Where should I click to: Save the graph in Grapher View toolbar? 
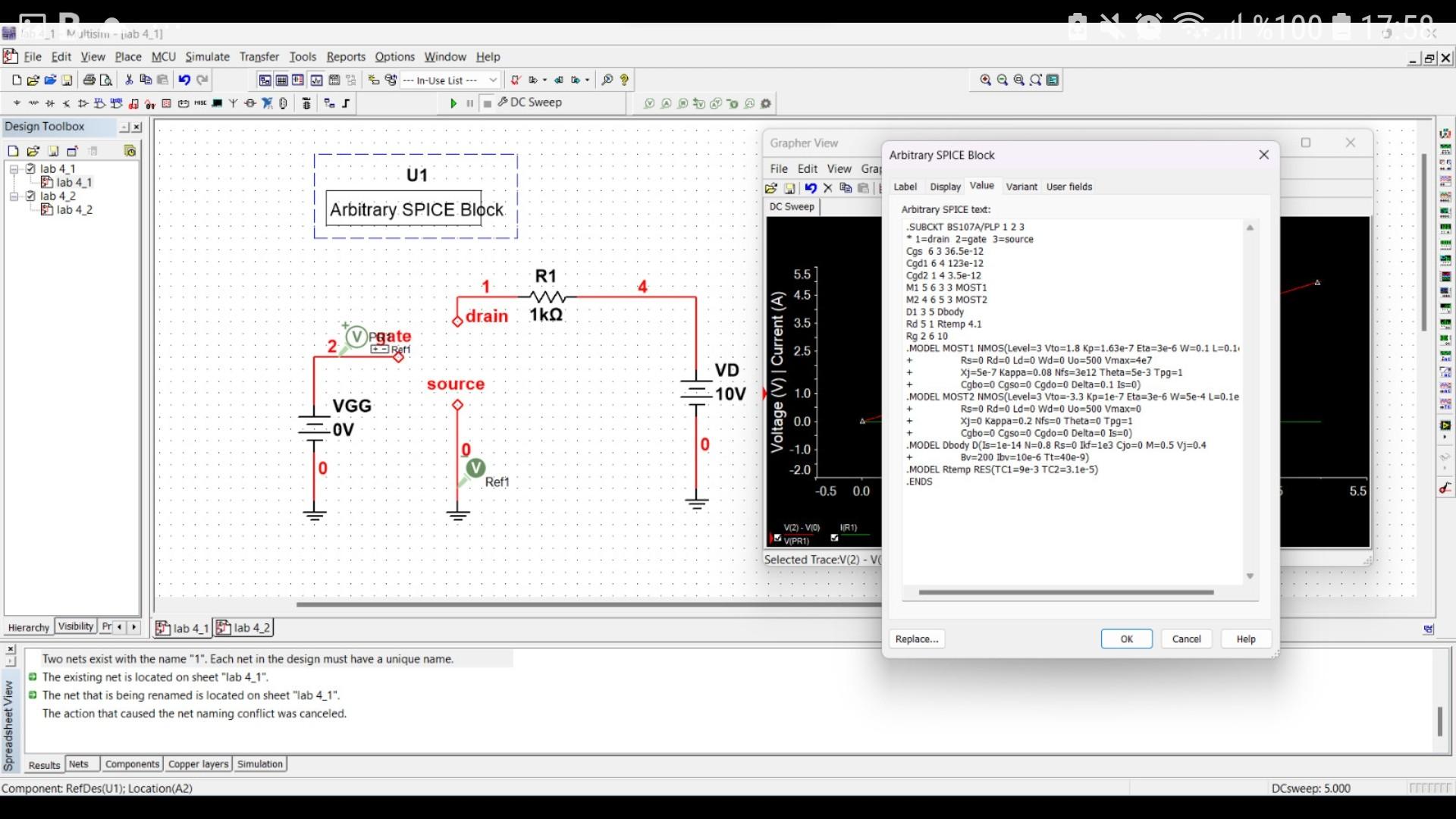791,188
